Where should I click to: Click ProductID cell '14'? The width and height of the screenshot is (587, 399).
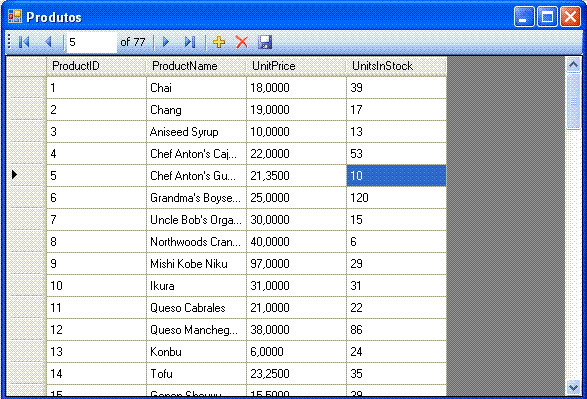(x=96, y=374)
